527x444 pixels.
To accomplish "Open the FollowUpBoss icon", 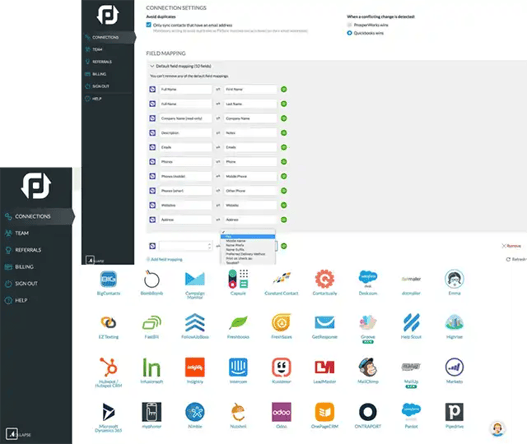I will (195, 323).
